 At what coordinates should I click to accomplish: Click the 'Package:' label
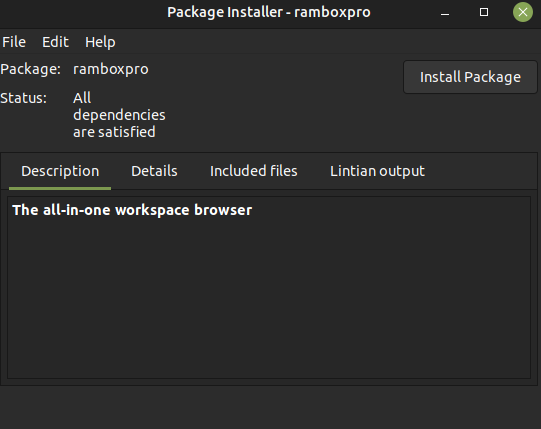click(x=30, y=69)
